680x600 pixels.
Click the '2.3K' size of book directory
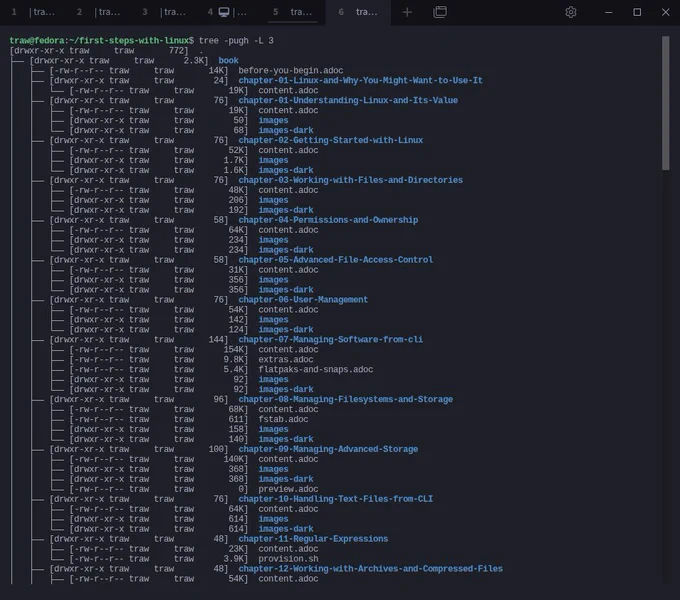coord(193,60)
